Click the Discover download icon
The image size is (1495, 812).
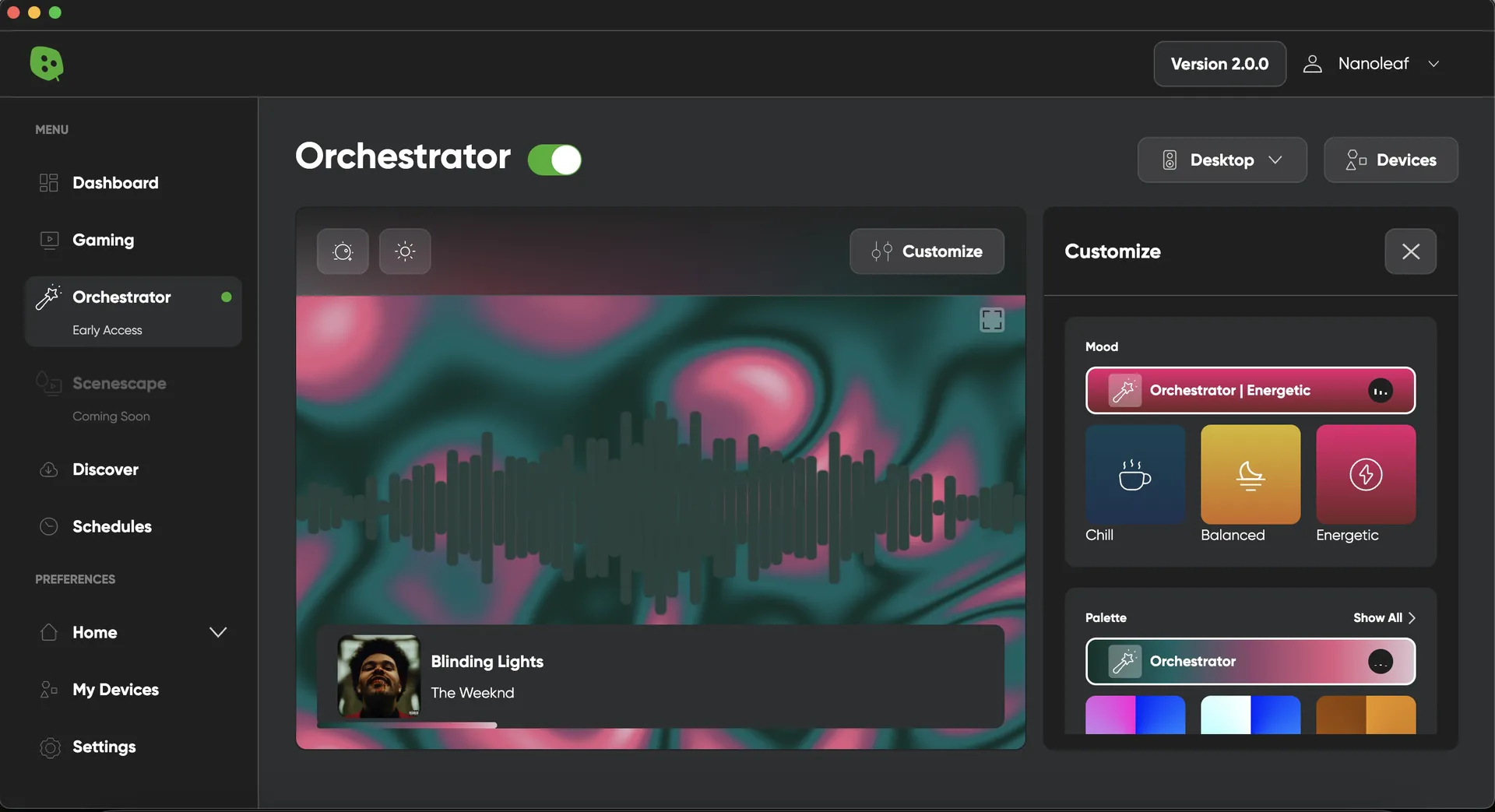tap(49, 469)
